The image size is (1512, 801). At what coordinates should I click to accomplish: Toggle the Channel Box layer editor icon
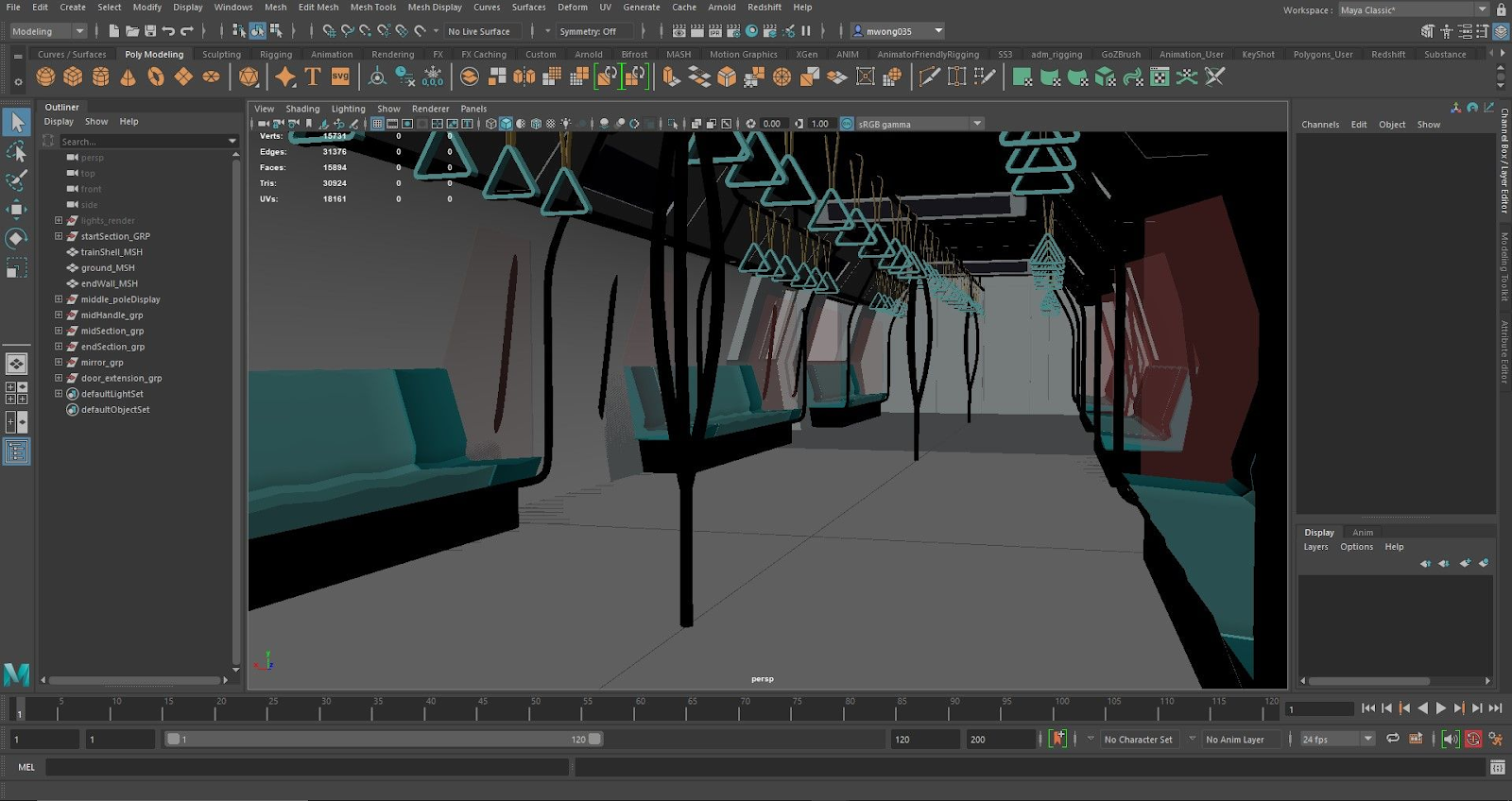pos(1500,31)
